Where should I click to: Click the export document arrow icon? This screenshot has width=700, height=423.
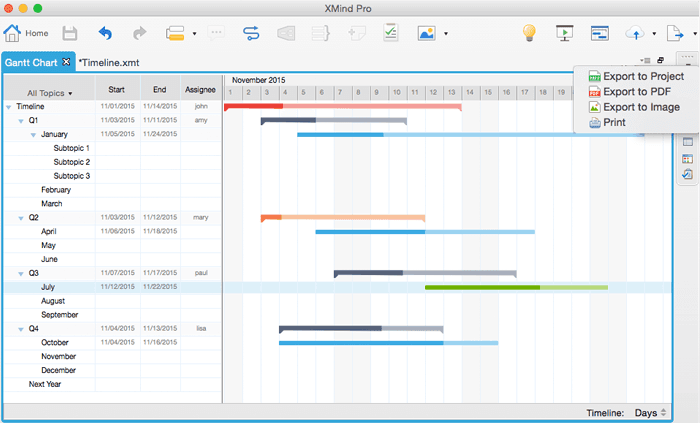(x=675, y=33)
